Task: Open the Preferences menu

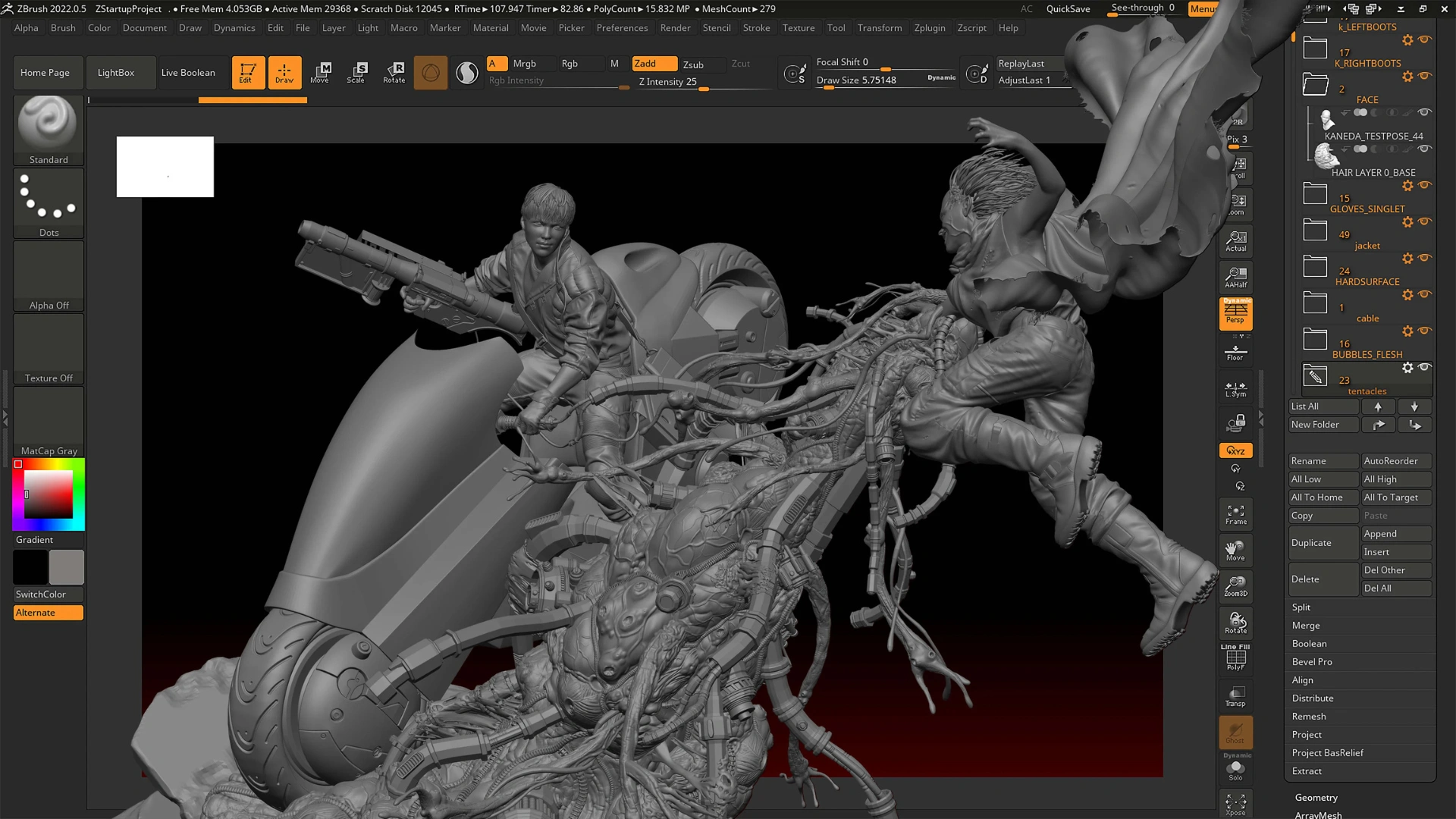Action: 622,28
